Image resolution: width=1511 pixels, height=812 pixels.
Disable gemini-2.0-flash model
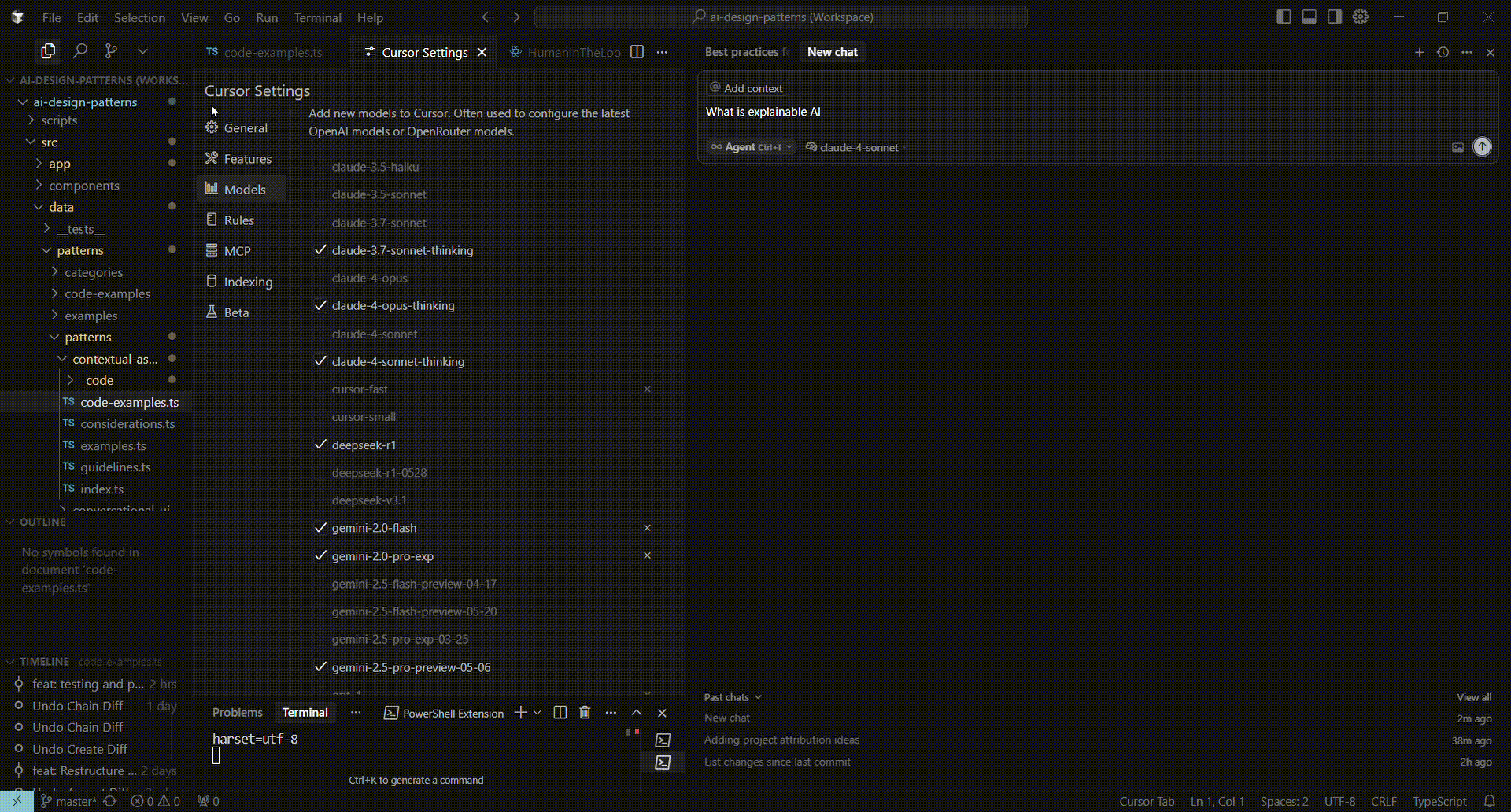pos(320,528)
